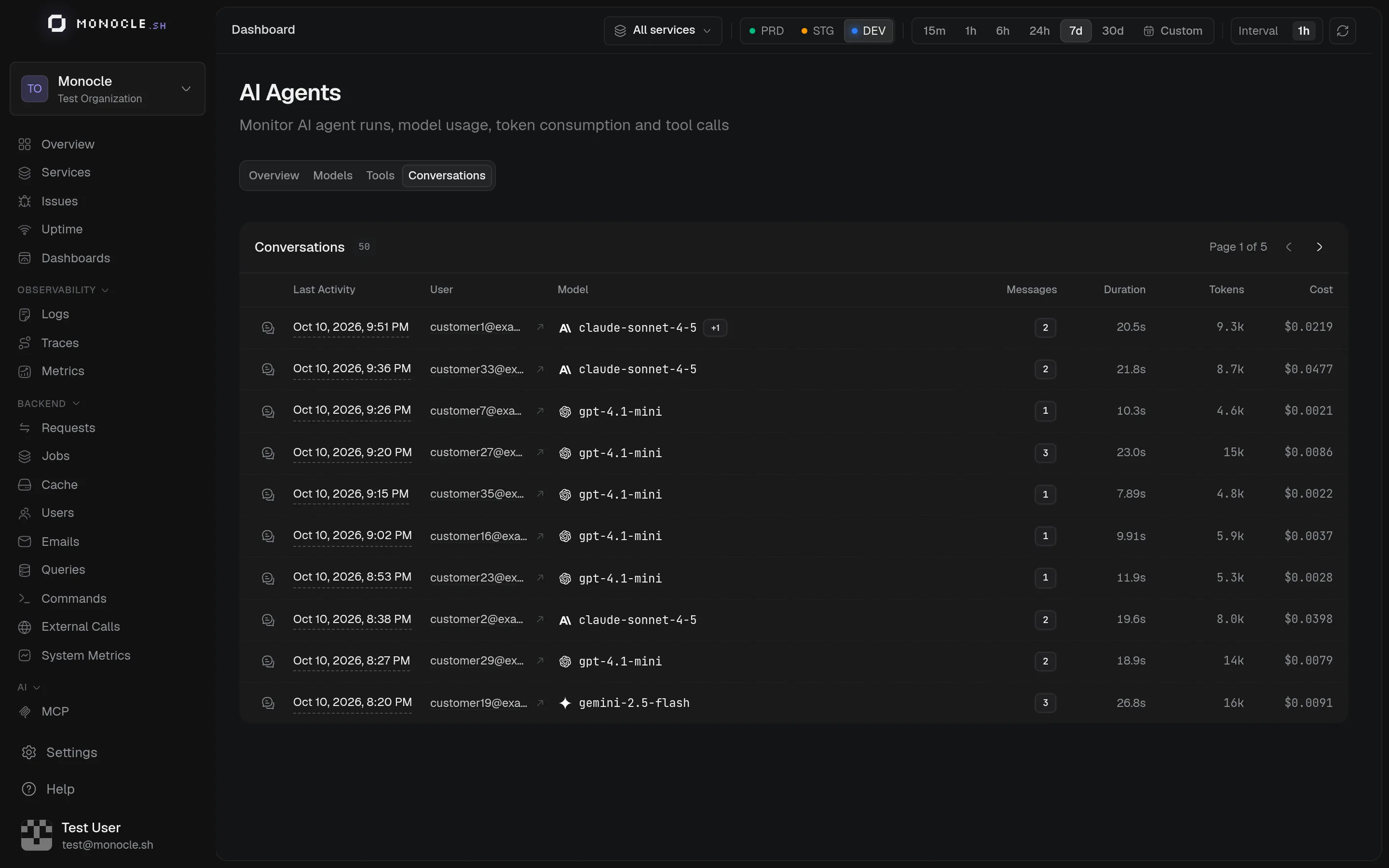
Task: Select the Conversations tab
Action: tap(447, 175)
